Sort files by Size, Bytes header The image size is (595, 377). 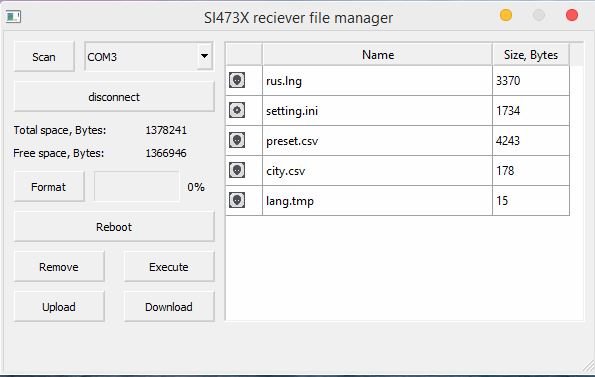pos(530,55)
